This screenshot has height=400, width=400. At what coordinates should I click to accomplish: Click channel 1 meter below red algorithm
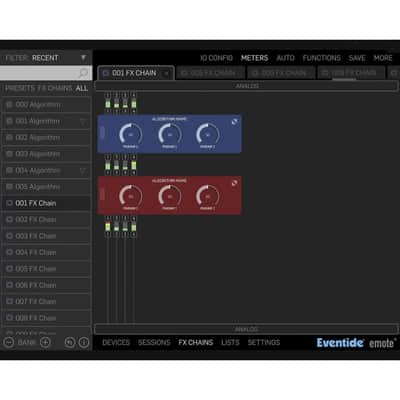coord(108,226)
